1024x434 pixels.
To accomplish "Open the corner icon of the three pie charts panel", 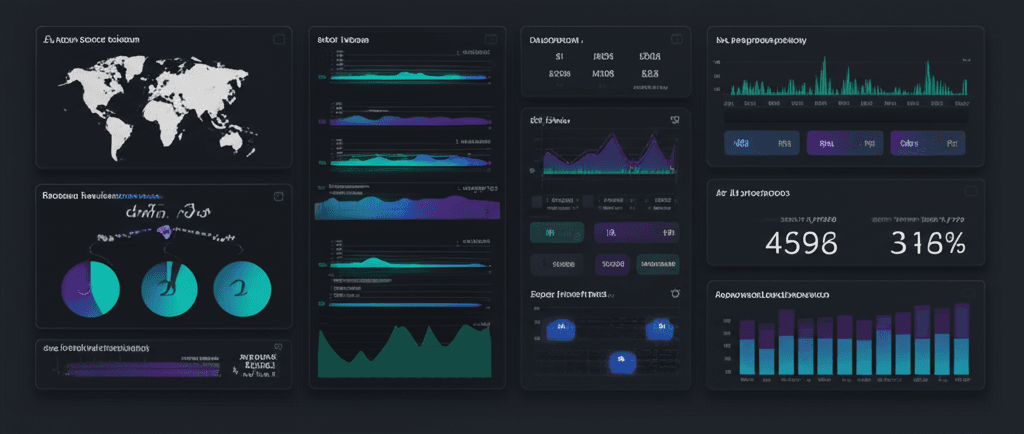I will click(278, 196).
